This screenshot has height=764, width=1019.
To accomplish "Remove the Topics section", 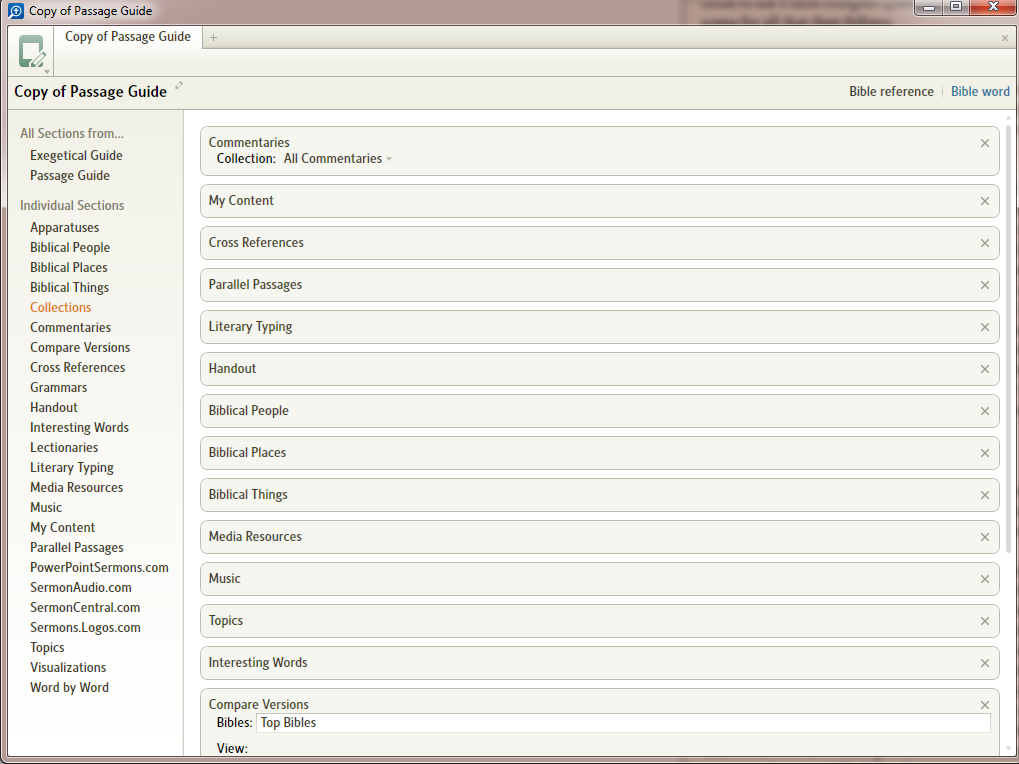I will click(x=985, y=621).
